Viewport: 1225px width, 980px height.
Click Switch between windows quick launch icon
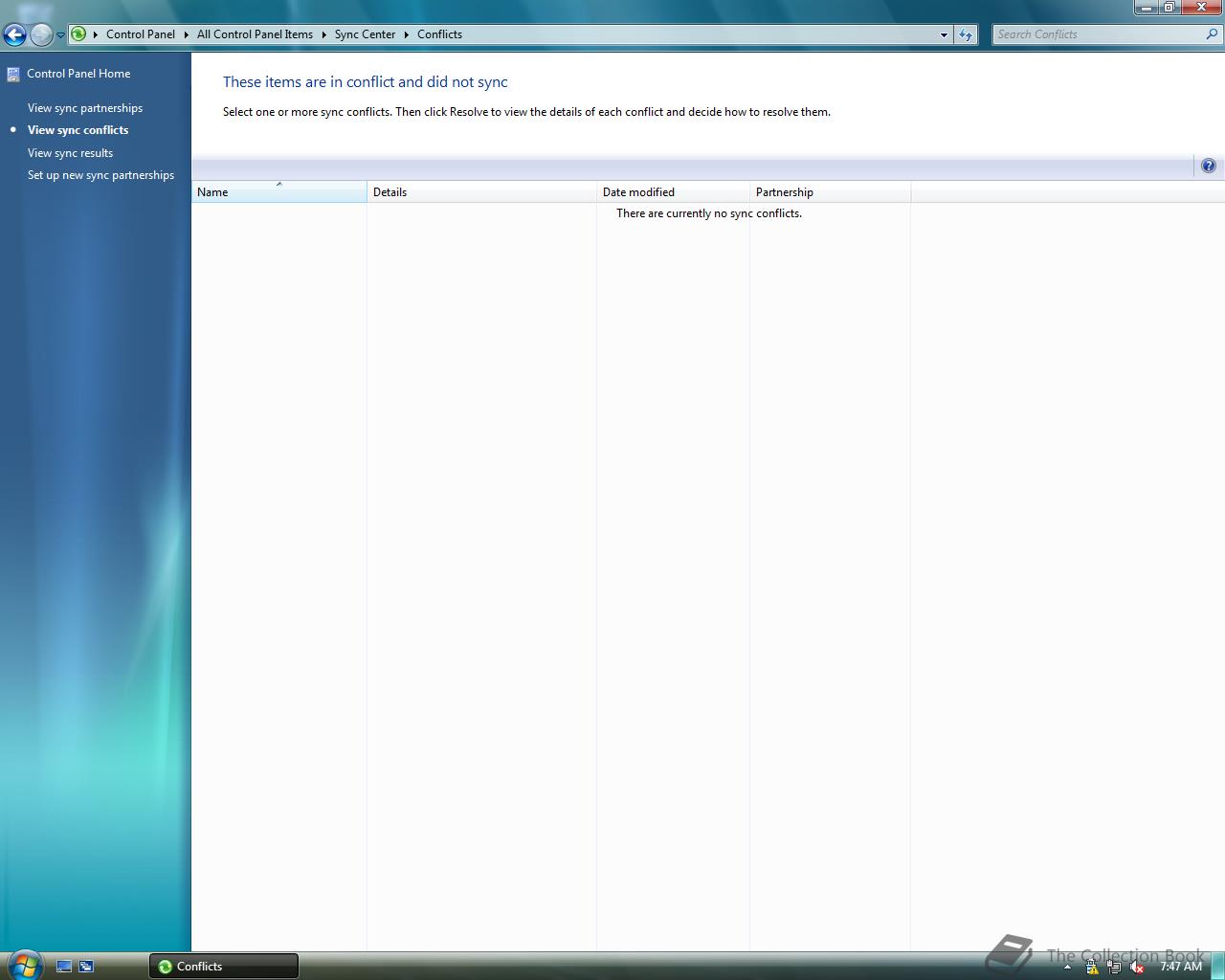point(86,967)
